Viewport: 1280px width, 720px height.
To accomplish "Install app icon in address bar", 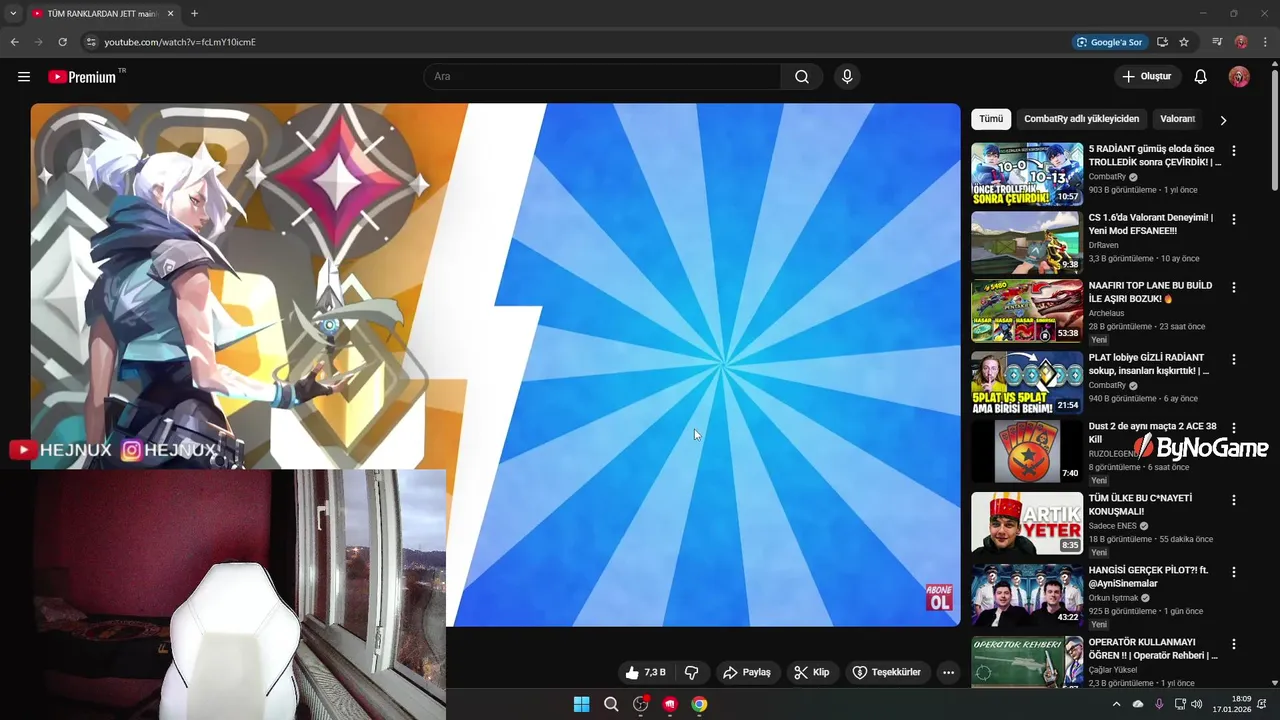I will coord(1162,42).
